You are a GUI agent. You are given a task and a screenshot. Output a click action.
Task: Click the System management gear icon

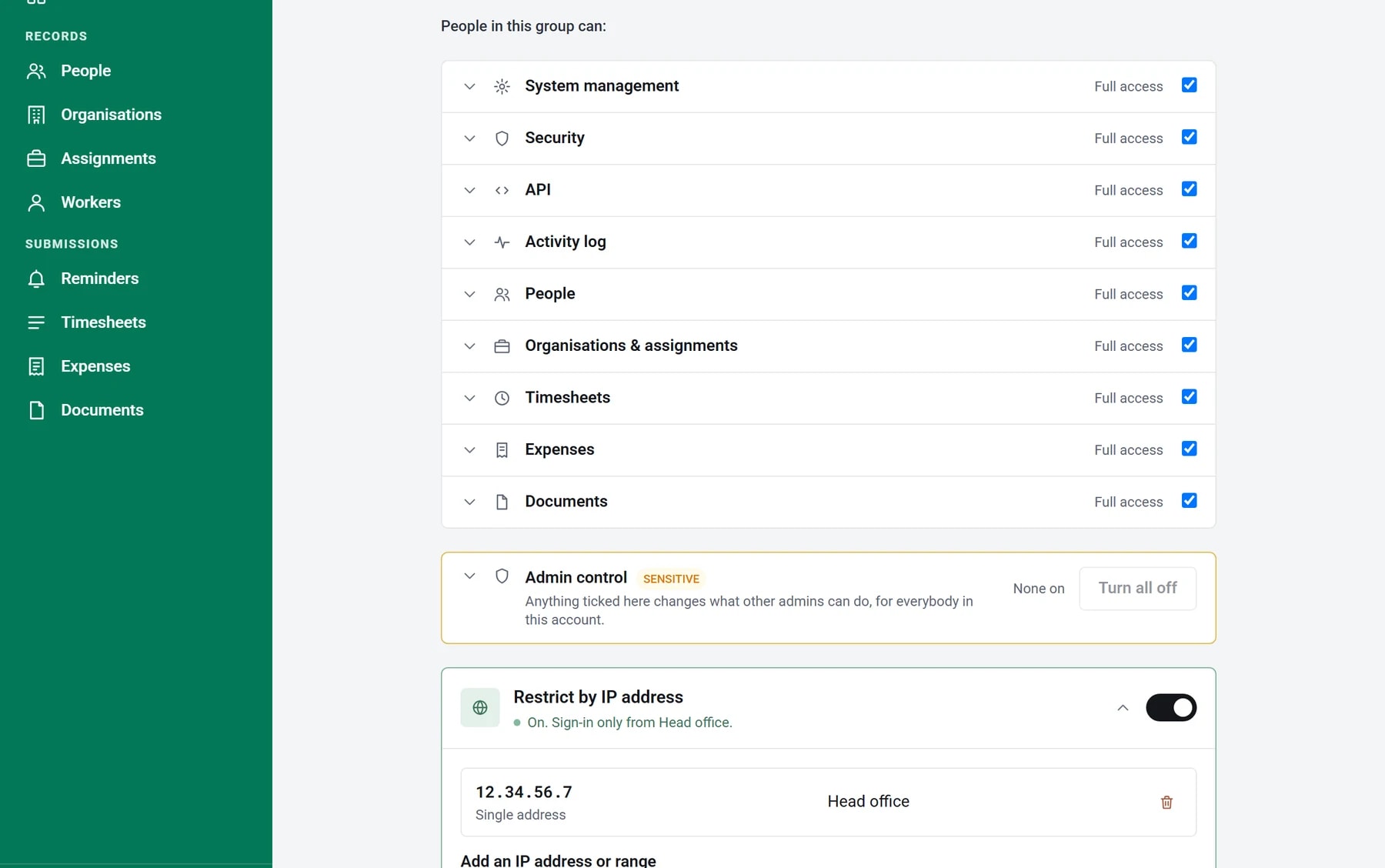point(502,86)
